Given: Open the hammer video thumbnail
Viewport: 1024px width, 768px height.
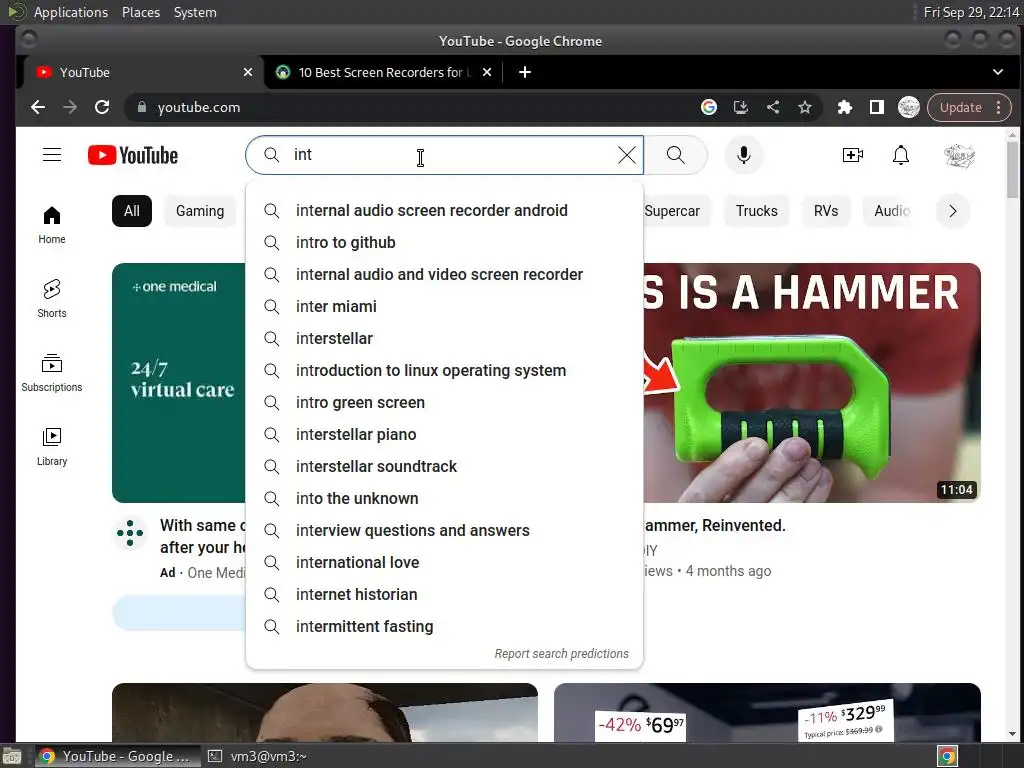Looking at the screenshot, I should pos(812,383).
